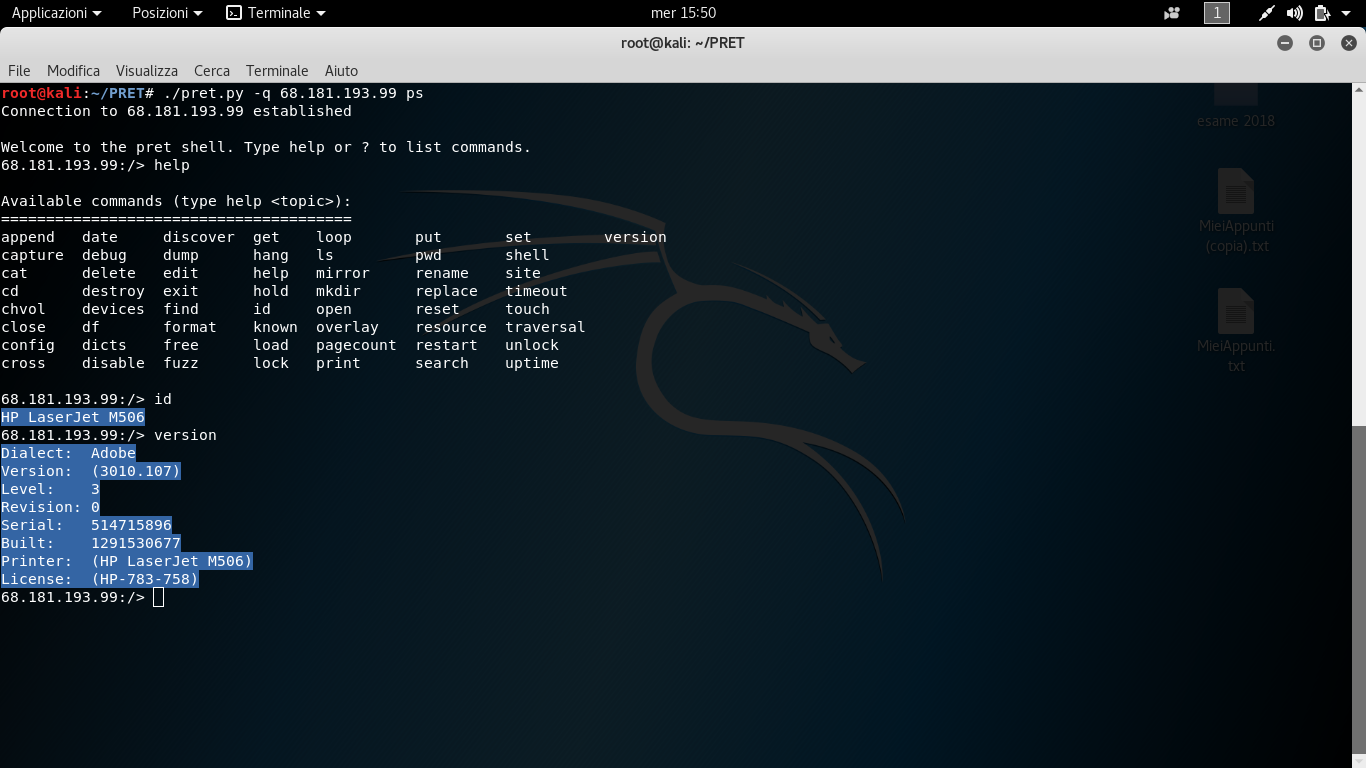Open the Posizioni menu
Screen dimensions: 1366x768
tap(167, 13)
